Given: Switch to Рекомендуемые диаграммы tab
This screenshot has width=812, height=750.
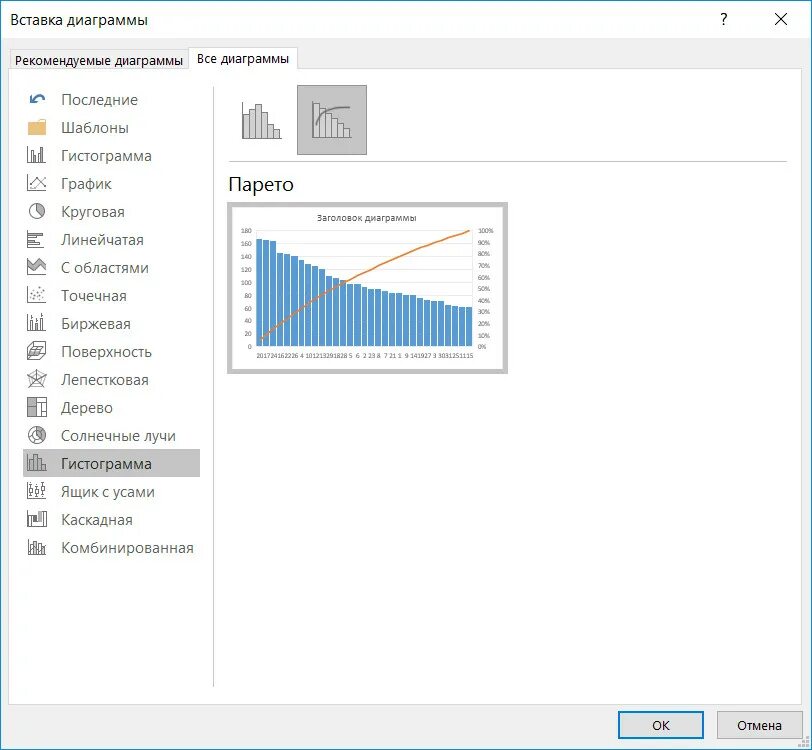Looking at the screenshot, I should coord(99,61).
